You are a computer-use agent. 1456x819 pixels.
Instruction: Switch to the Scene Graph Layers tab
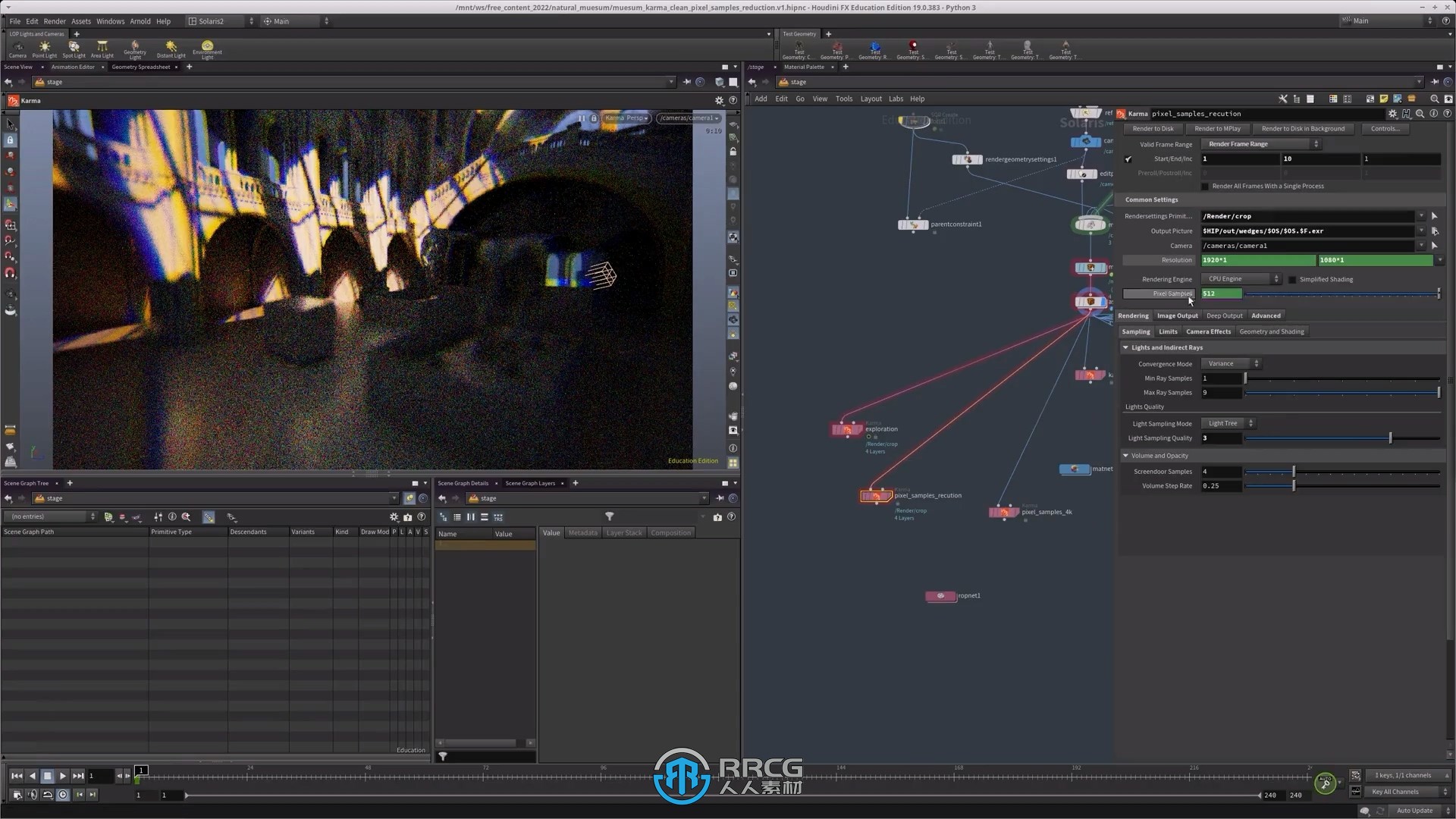pyautogui.click(x=530, y=483)
